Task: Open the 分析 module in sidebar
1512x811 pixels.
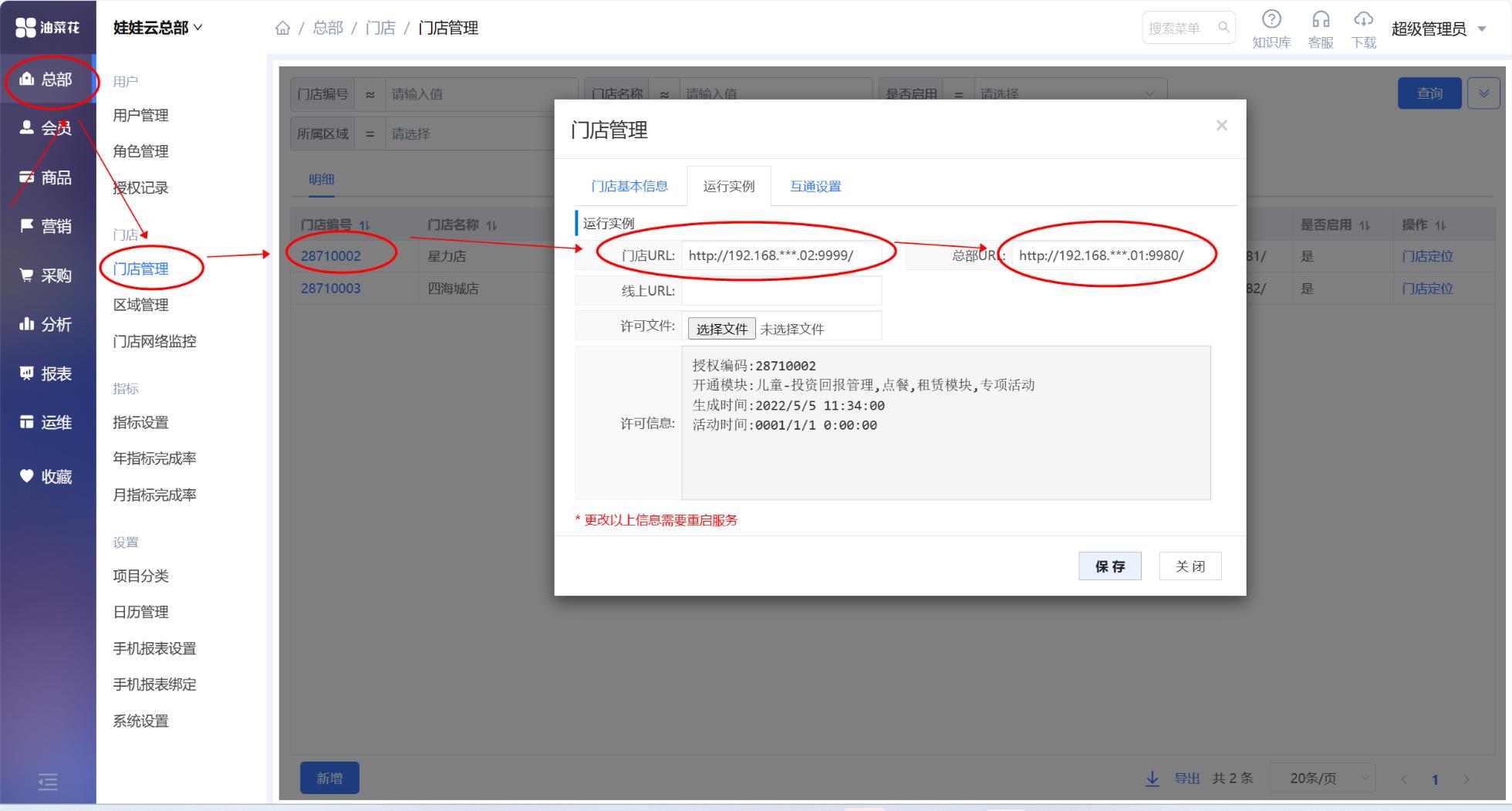Action: pos(46,324)
